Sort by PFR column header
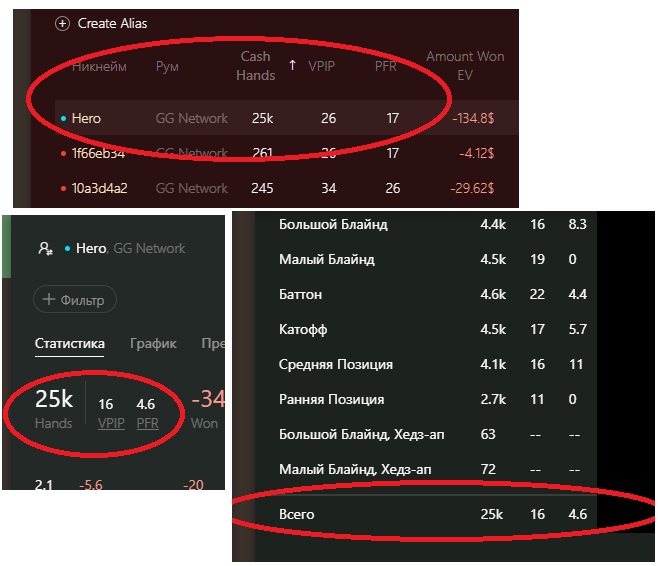 point(386,66)
